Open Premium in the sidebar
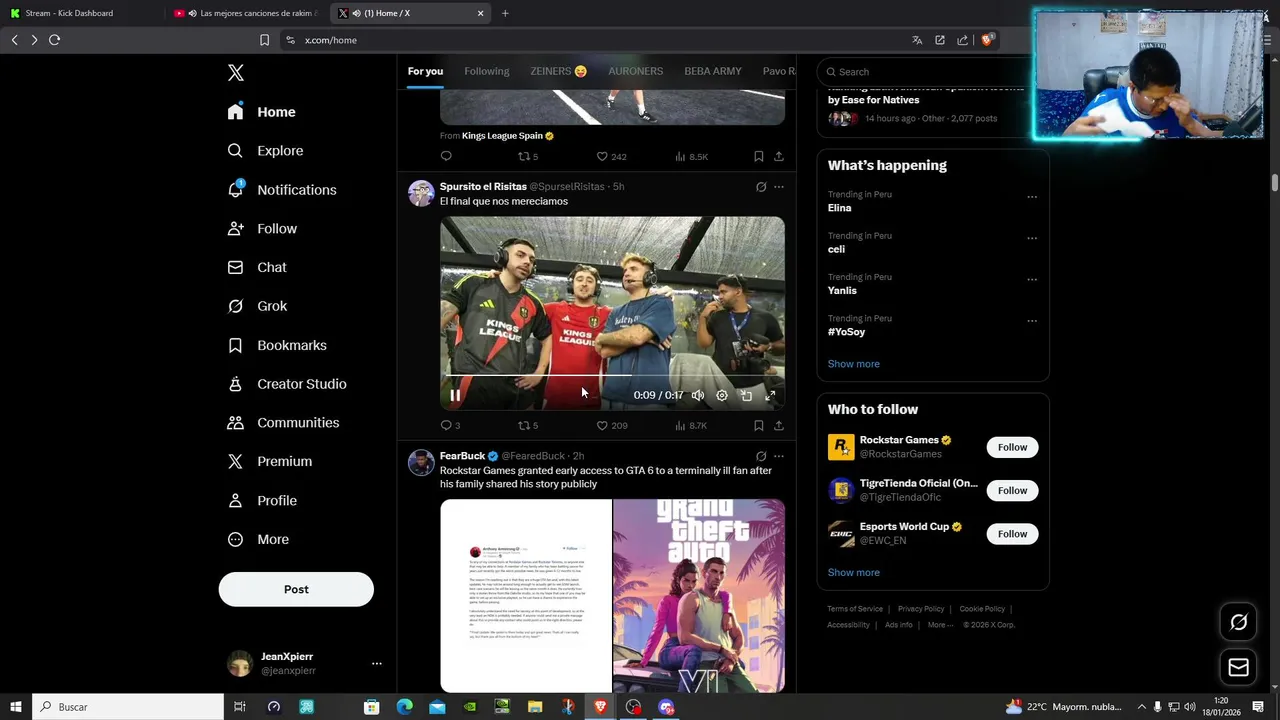The width and height of the screenshot is (1280, 720). click(270, 462)
